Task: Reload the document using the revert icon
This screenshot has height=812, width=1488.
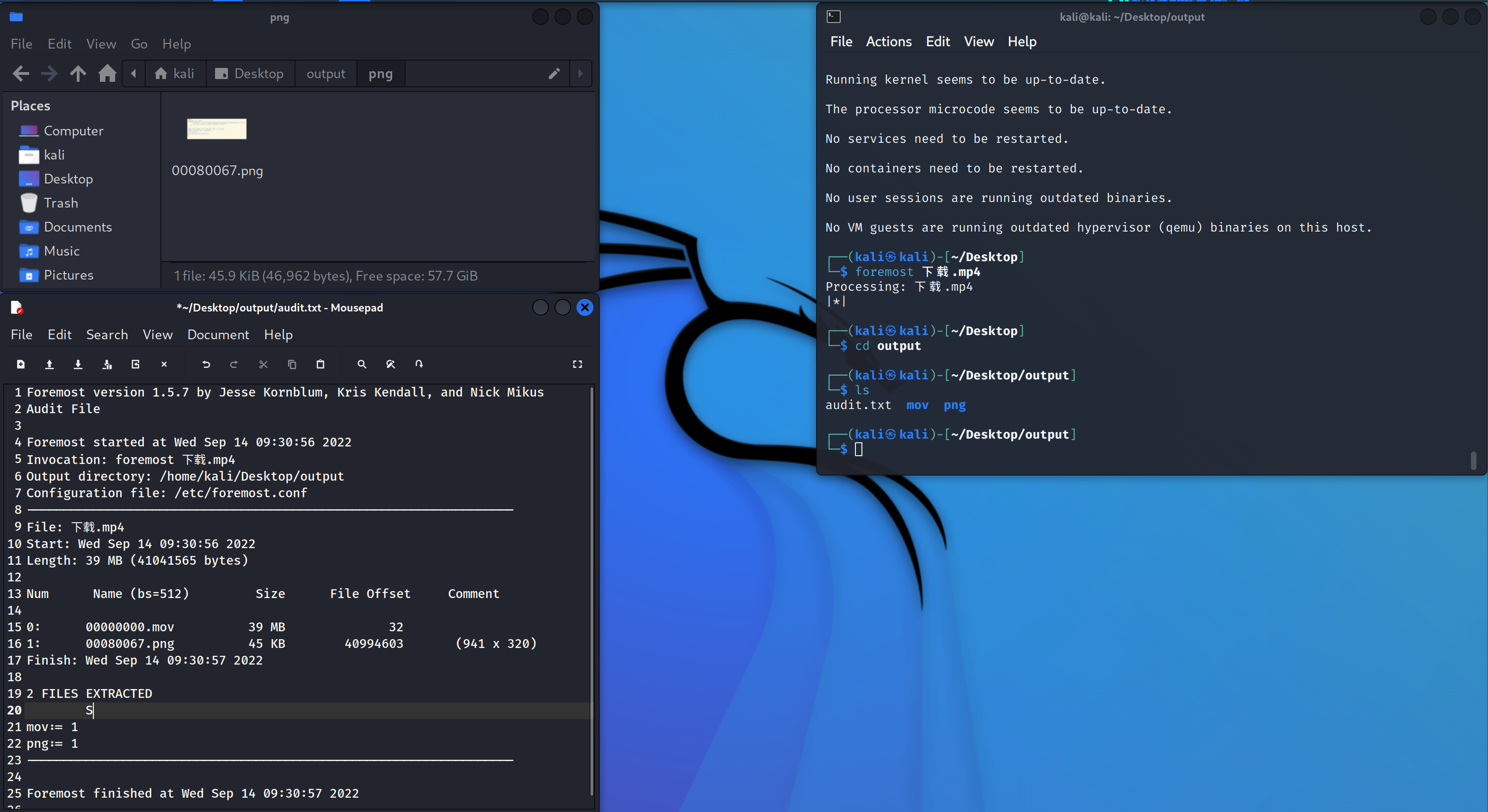Action: point(136,365)
